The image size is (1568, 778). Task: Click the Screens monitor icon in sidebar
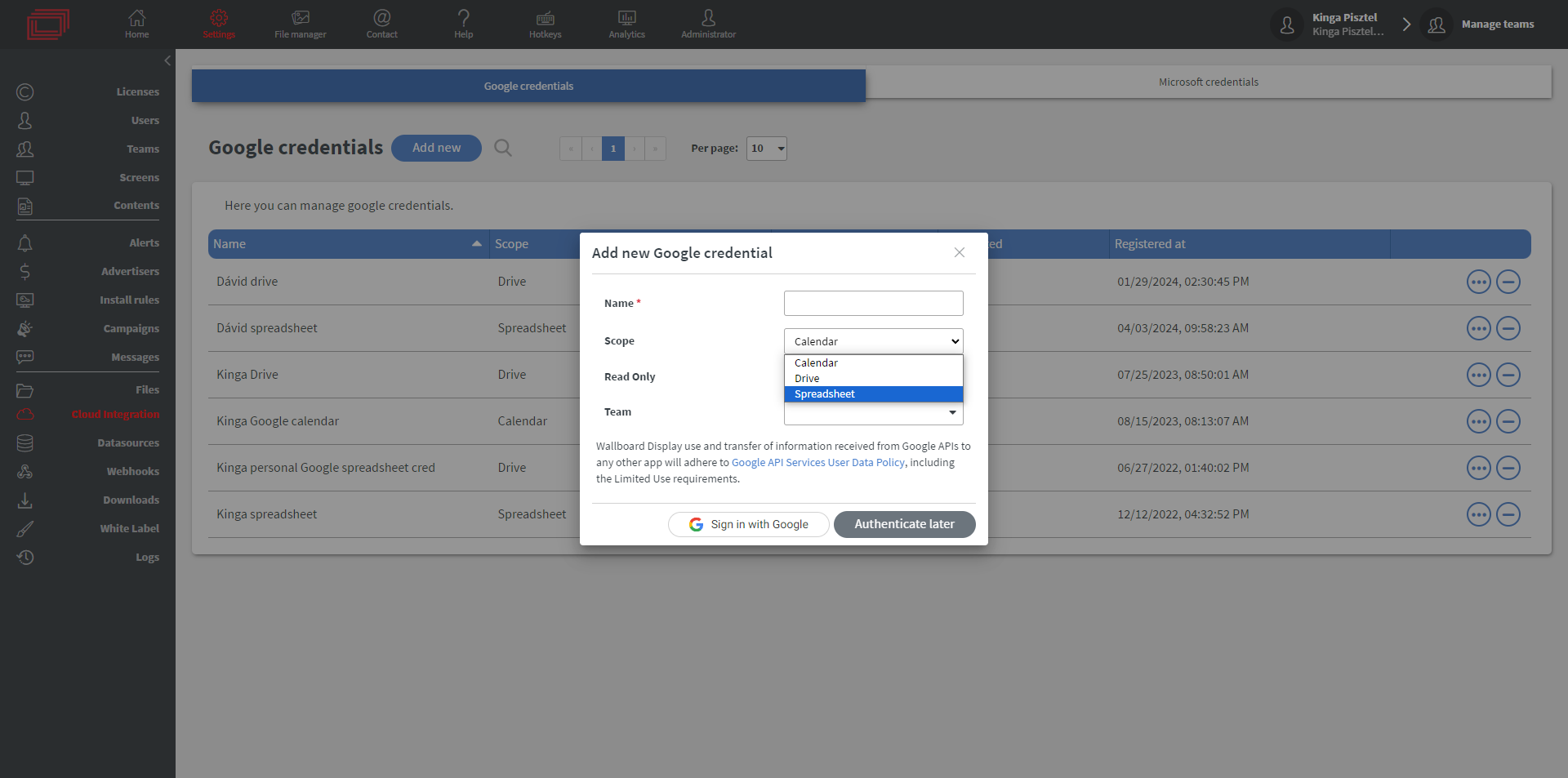25,178
